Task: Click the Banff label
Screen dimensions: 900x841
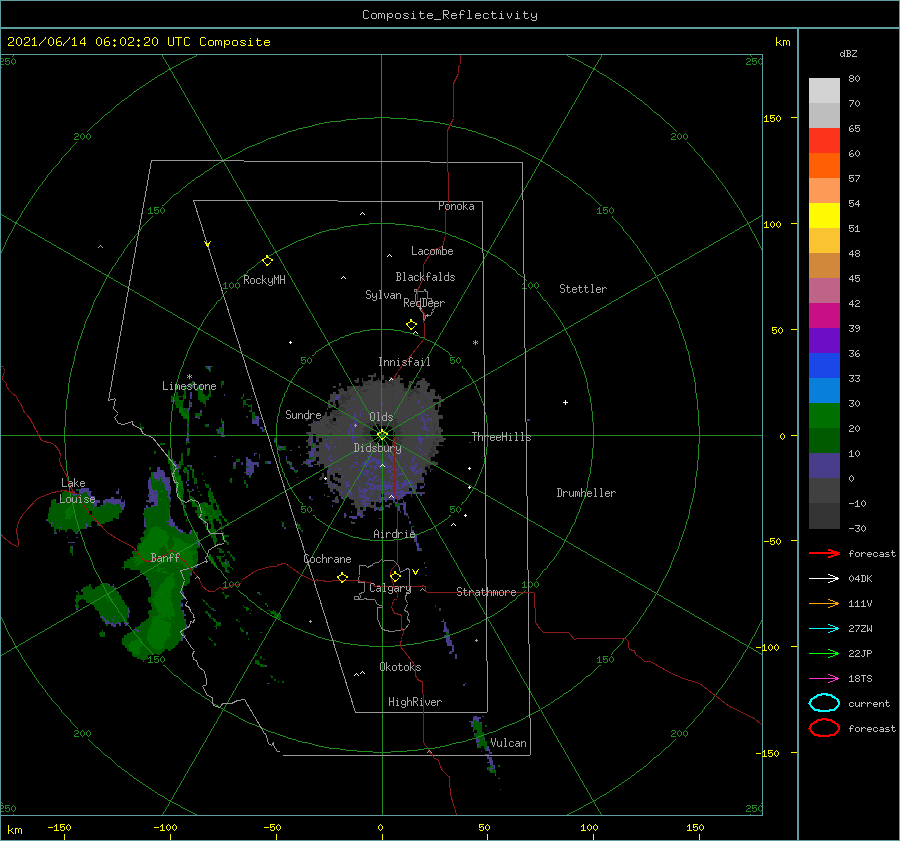Action: [x=165, y=557]
